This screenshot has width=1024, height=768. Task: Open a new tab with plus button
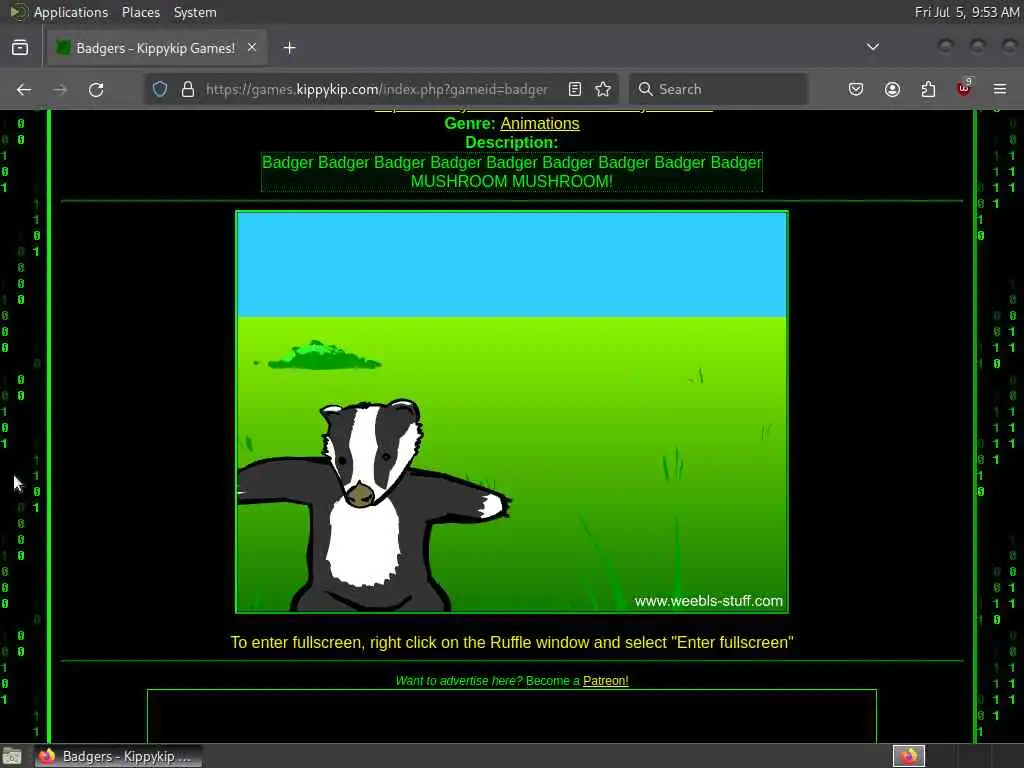pyautogui.click(x=289, y=48)
